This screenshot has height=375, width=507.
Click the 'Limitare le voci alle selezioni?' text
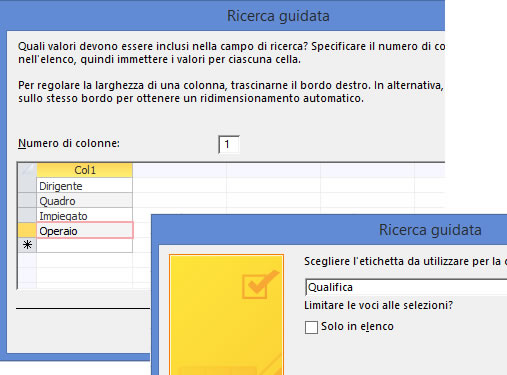pyautogui.click(x=378, y=305)
